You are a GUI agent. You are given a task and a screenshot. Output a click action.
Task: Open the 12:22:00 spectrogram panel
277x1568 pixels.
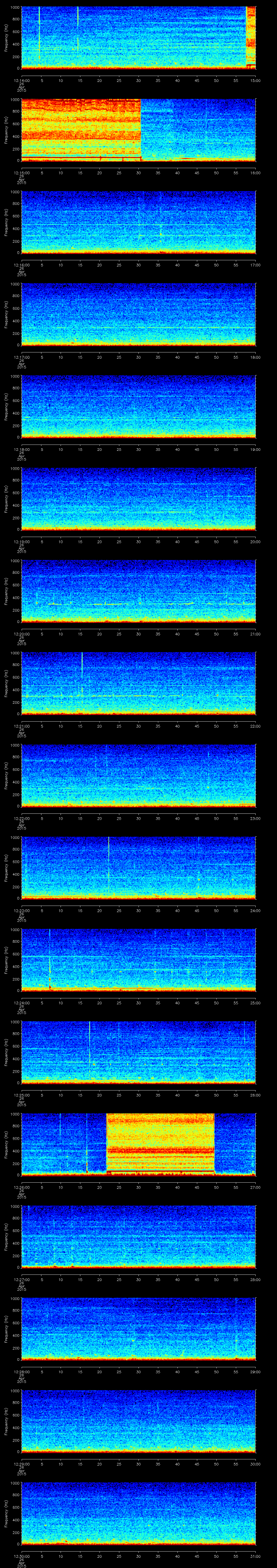tap(138, 775)
